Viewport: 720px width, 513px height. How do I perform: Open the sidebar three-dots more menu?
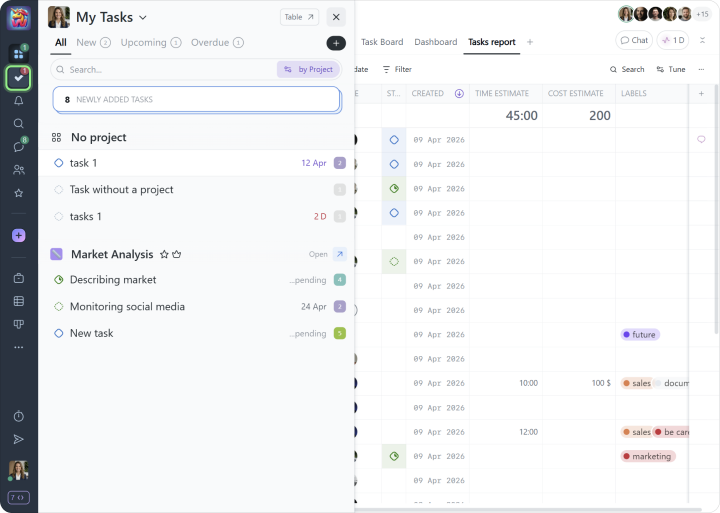(18, 347)
